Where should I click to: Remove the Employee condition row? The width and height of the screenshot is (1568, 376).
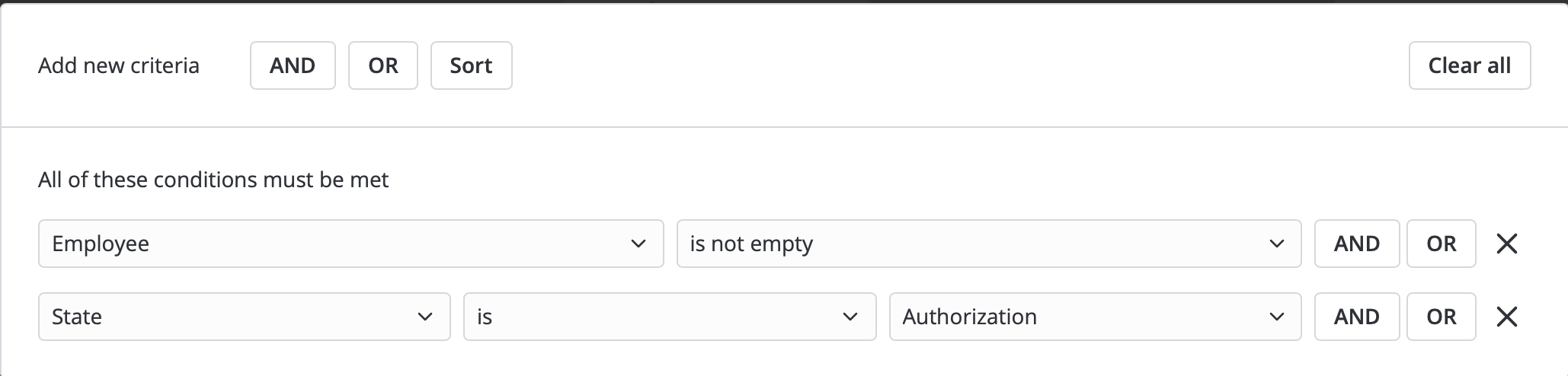tap(1506, 244)
